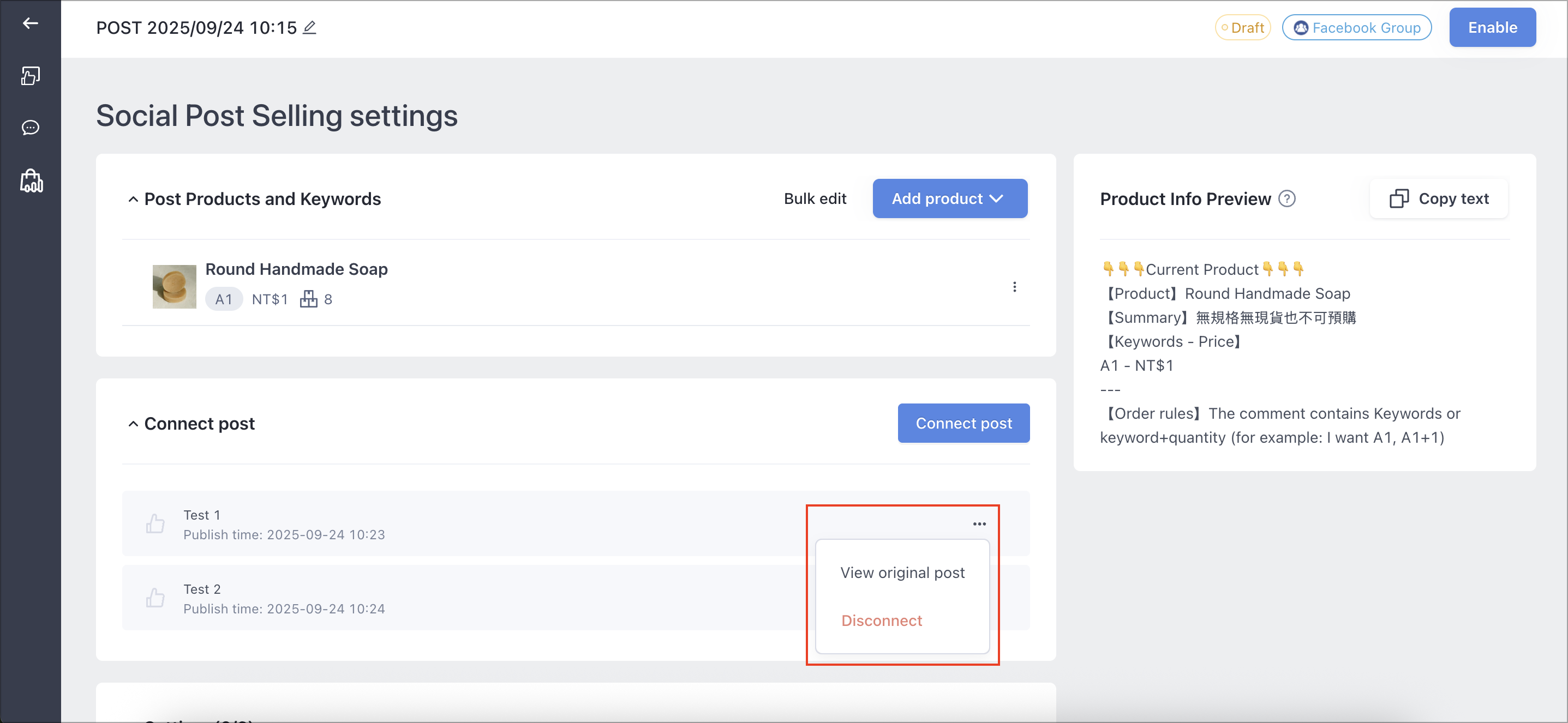Click the Copy text button
Screen dimensions: 1568x723
coord(1439,199)
